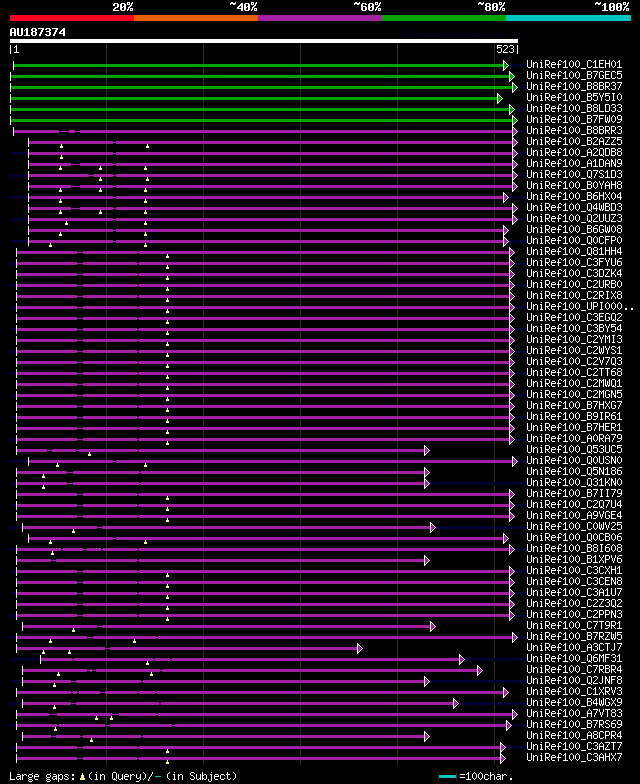640x784 pixels.
Task: Click the arrowhead ending the UniRef100_B1XPV6 alignment
Action: coord(426,560)
